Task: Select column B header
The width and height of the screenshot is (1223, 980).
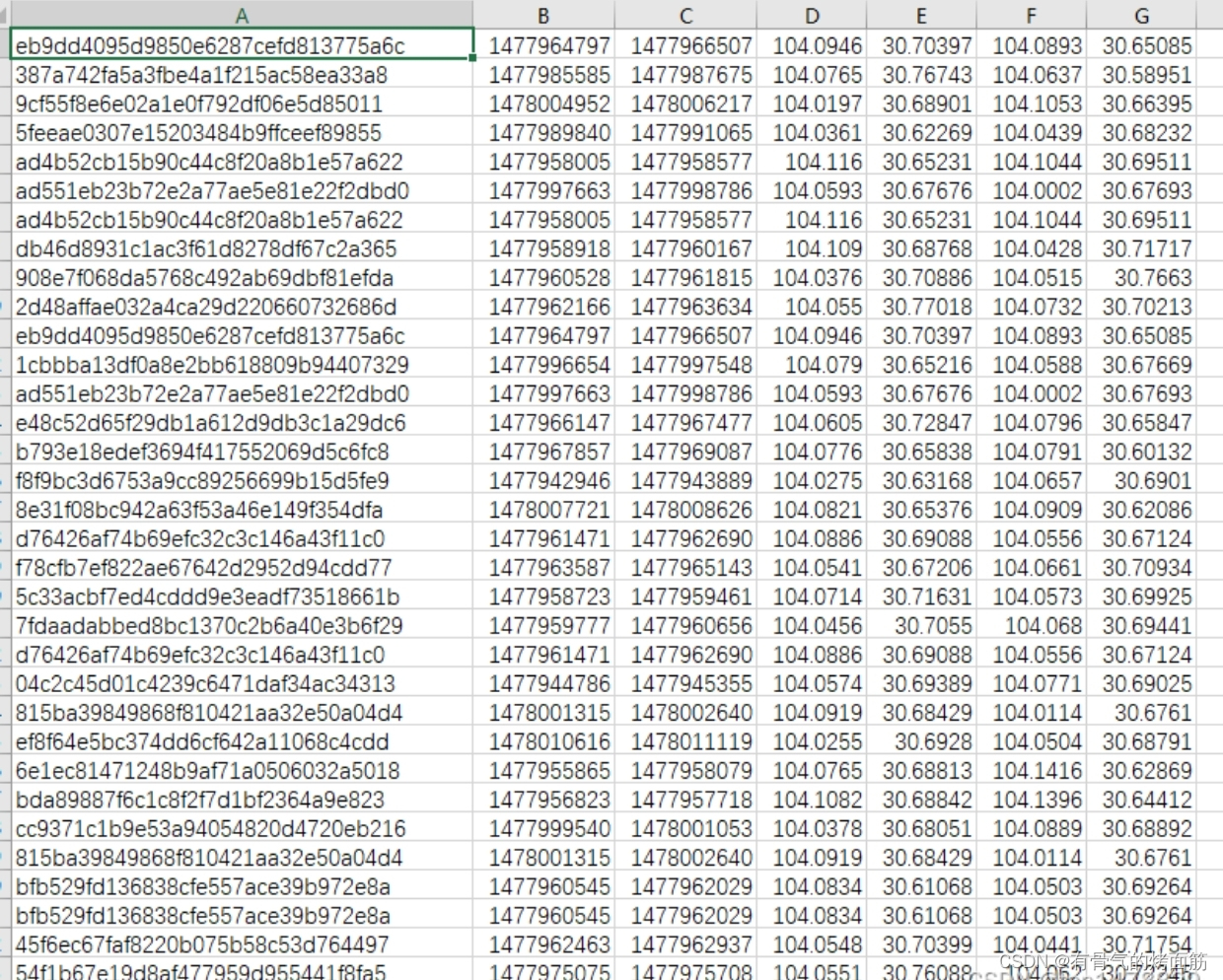Action: (x=543, y=15)
